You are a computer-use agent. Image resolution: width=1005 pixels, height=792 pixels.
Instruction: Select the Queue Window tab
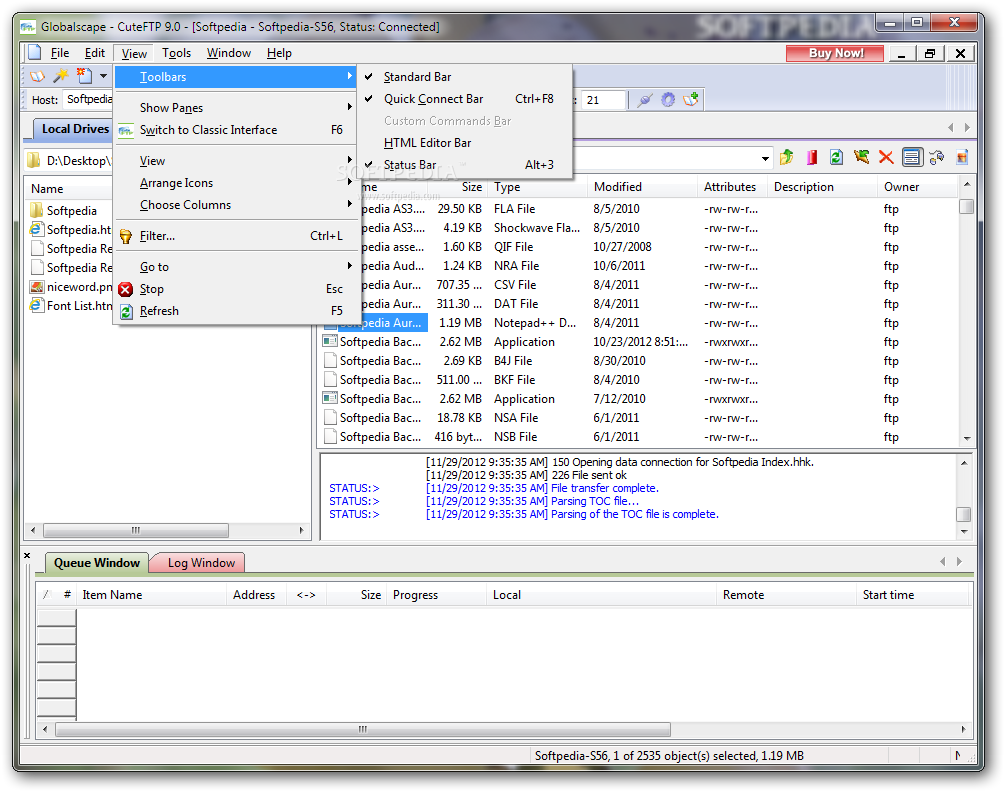pos(96,563)
